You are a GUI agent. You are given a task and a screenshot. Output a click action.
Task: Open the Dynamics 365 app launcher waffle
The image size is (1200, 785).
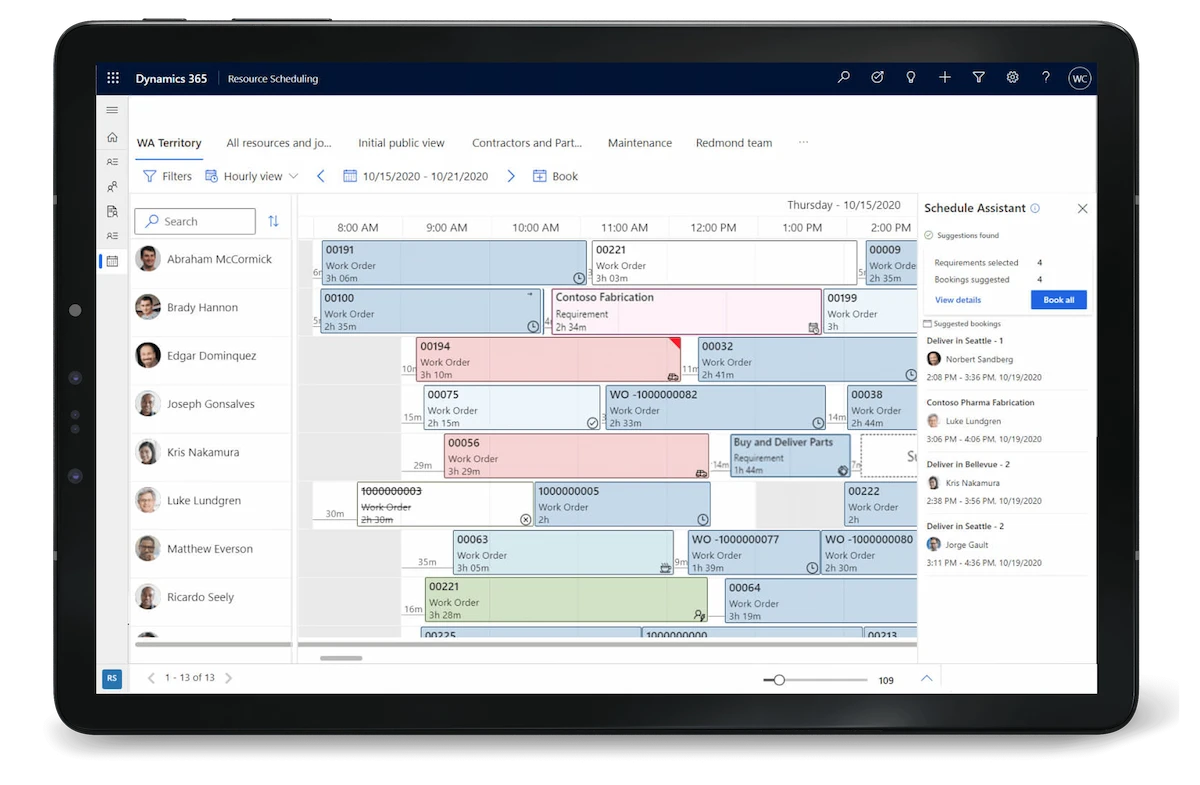point(113,78)
